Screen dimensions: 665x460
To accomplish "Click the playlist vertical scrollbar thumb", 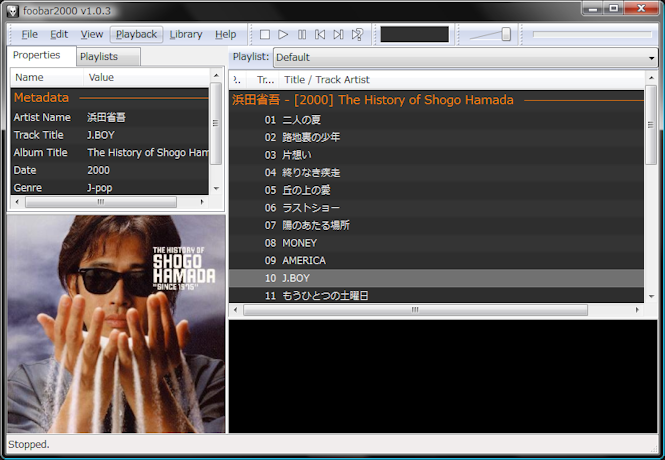I will [x=651, y=125].
